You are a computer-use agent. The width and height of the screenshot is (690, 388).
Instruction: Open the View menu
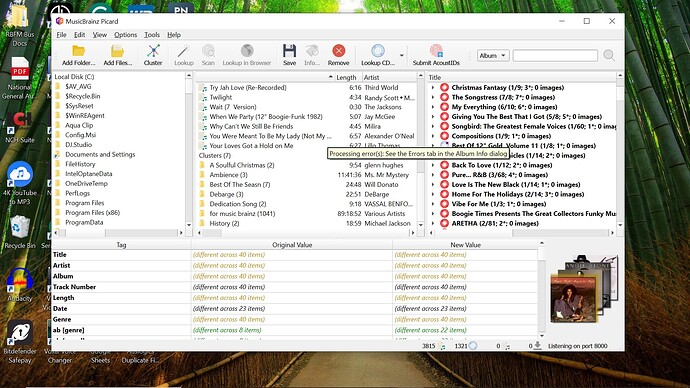point(99,35)
